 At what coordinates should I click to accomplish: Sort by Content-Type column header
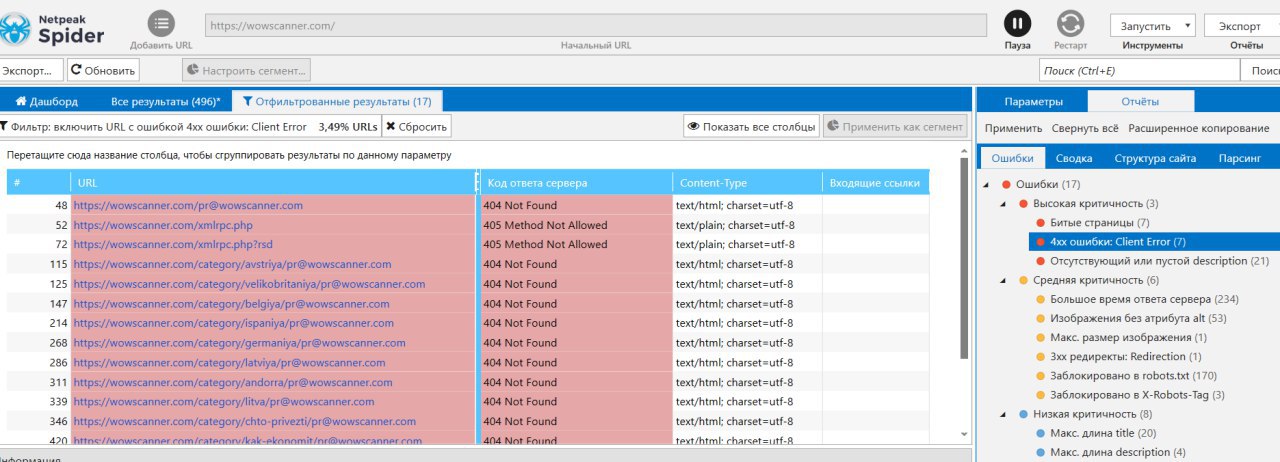[747, 183]
